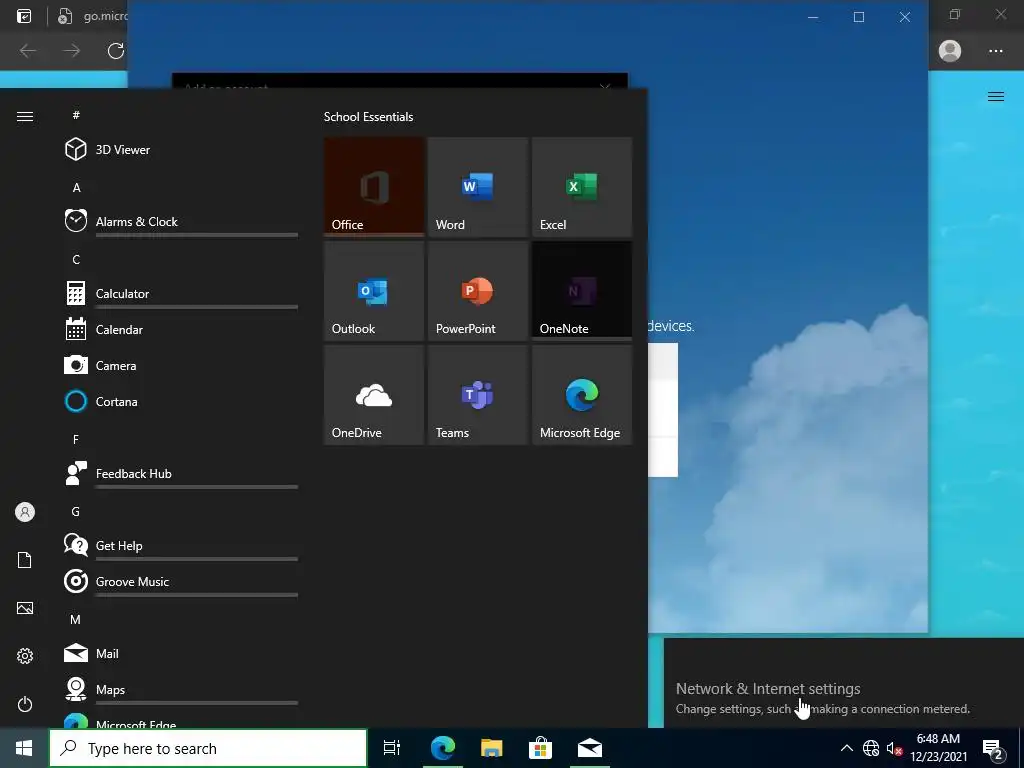
Task: Open Feedback Hub app
Action: point(181,473)
